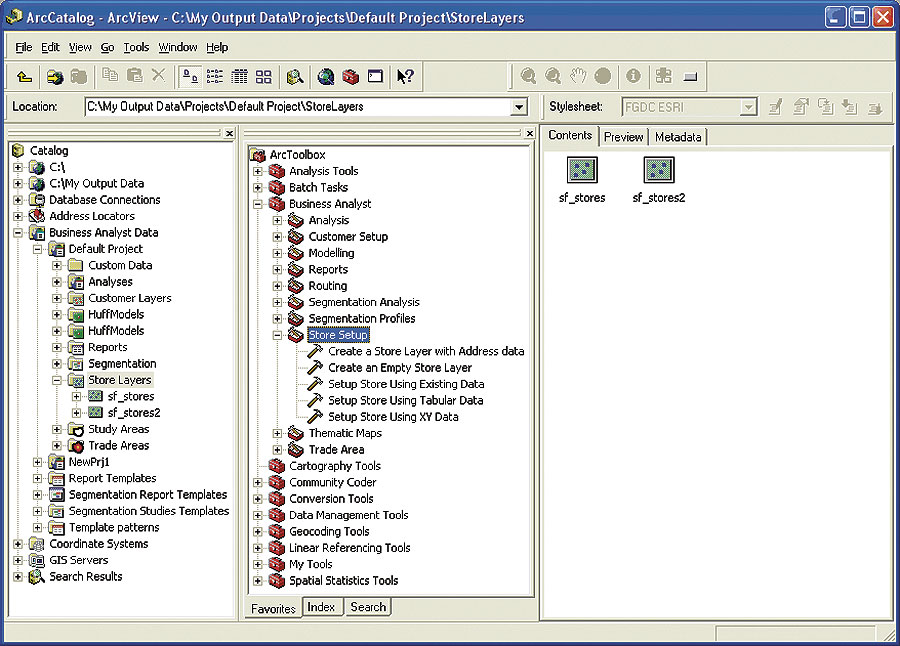Screen dimensions: 900x646
Task: Open the Edit menu
Action: coord(51,47)
